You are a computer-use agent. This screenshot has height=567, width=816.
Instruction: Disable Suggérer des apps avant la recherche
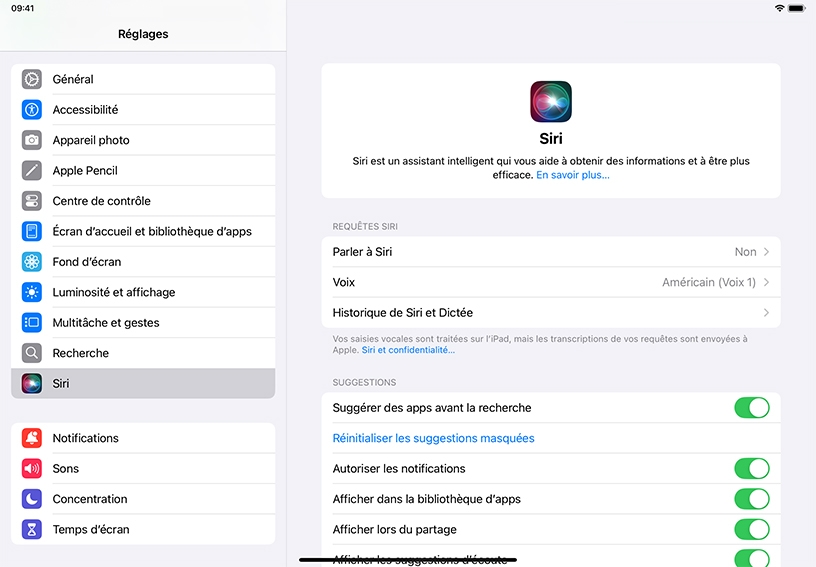pos(752,408)
